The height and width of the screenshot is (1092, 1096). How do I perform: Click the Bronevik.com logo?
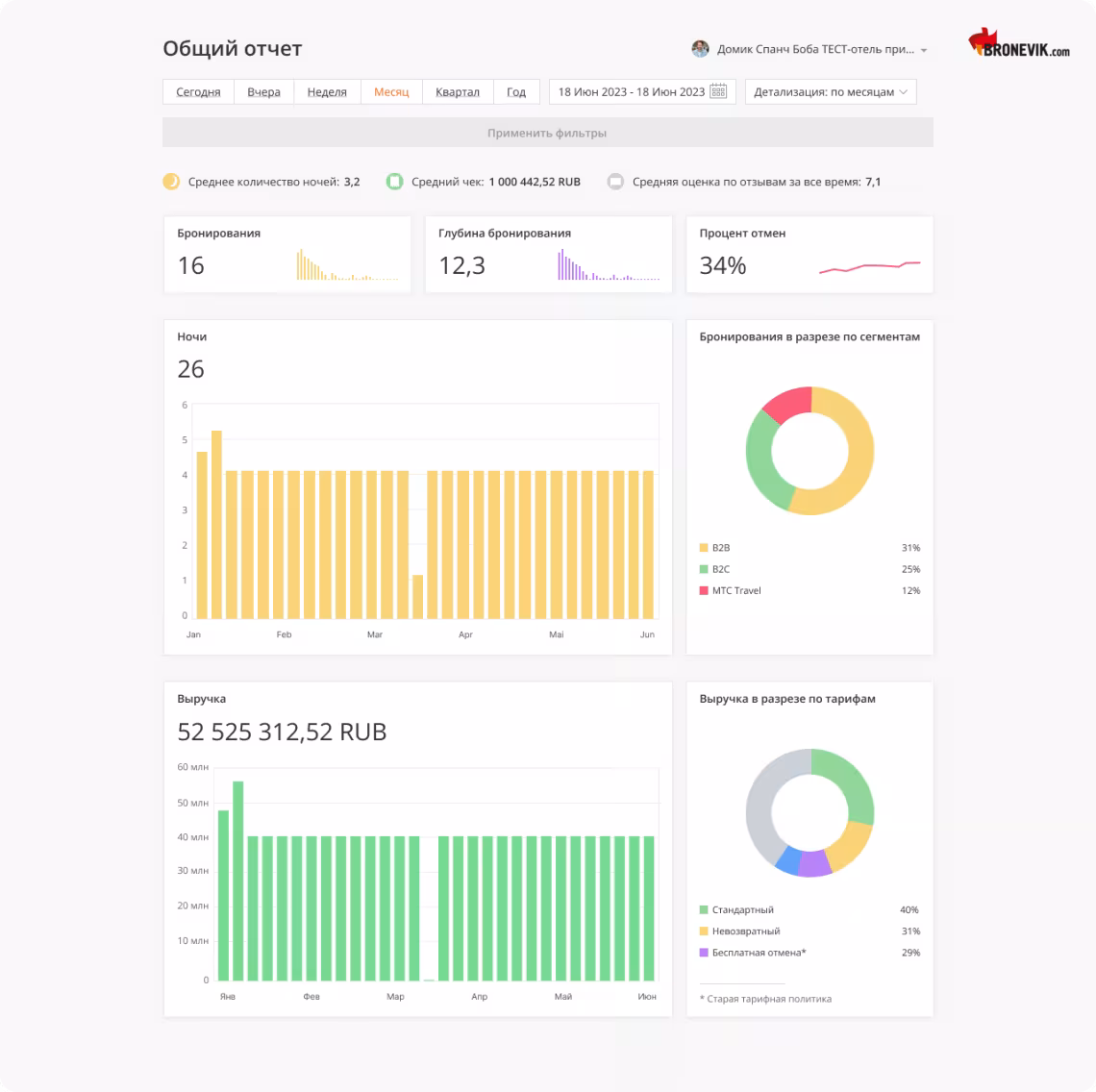(x=1018, y=45)
